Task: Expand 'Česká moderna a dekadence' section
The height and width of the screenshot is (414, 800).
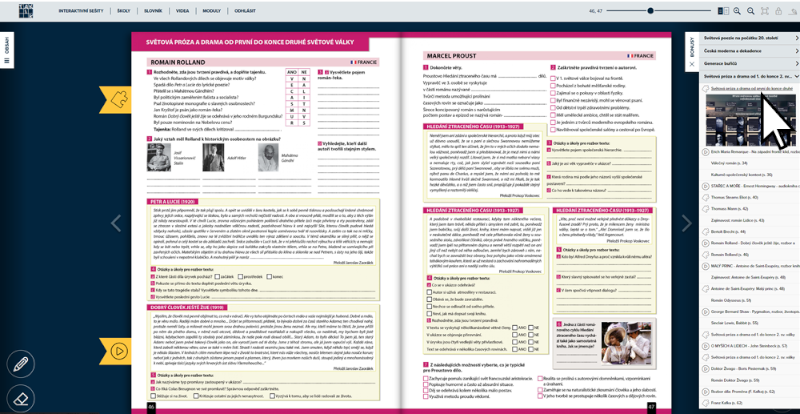Action: [x=749, y=51]
